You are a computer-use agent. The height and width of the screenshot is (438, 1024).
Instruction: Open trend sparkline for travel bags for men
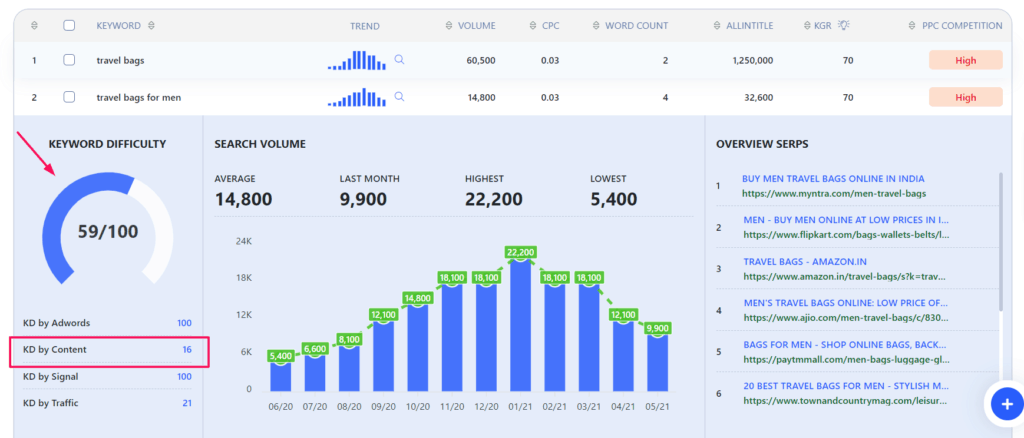point(357,98)
